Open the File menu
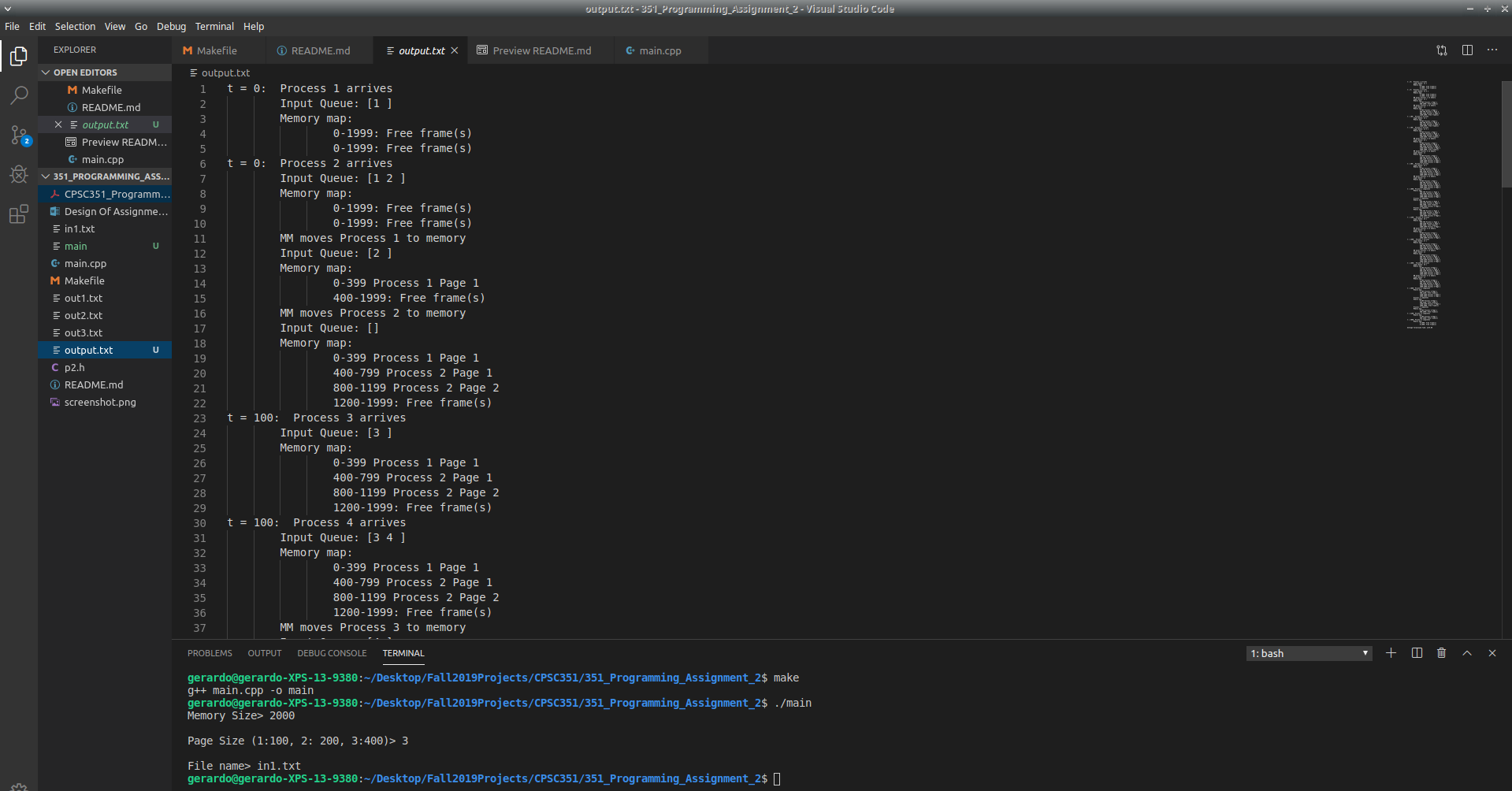1512x791 pixels. click(x=13, y=26)
